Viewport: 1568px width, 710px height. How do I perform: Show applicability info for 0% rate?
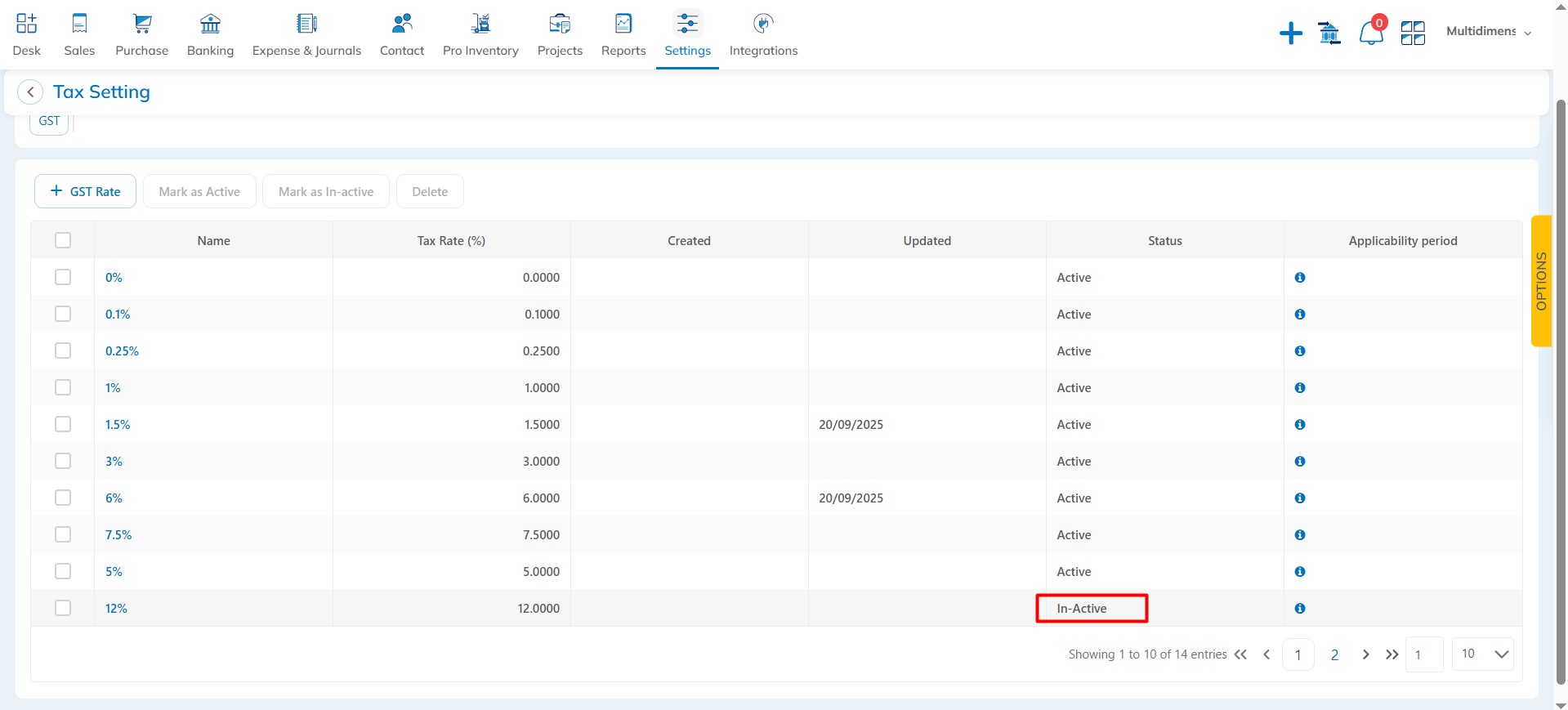pos(1299,278)
